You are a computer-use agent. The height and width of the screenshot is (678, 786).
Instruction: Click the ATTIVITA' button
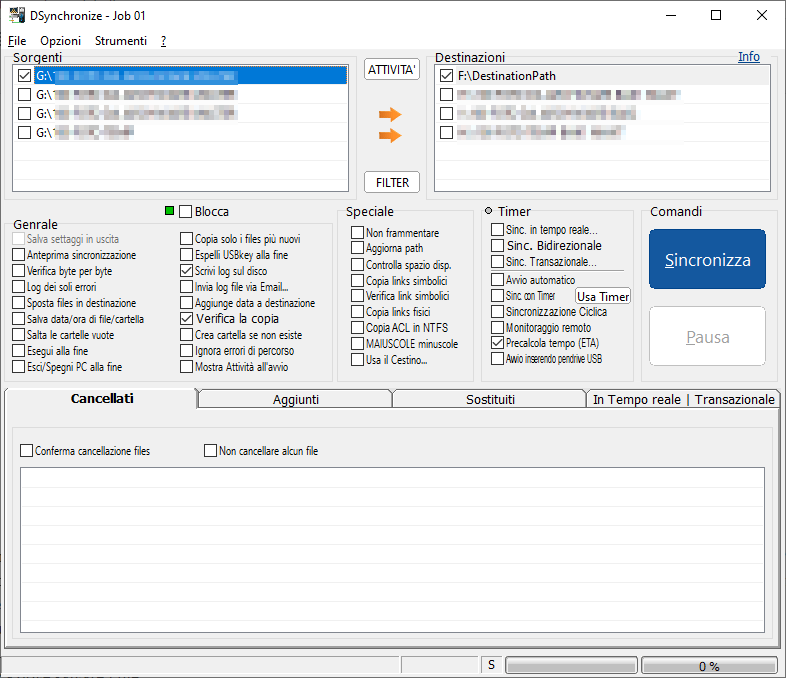[x=391, y=70]
